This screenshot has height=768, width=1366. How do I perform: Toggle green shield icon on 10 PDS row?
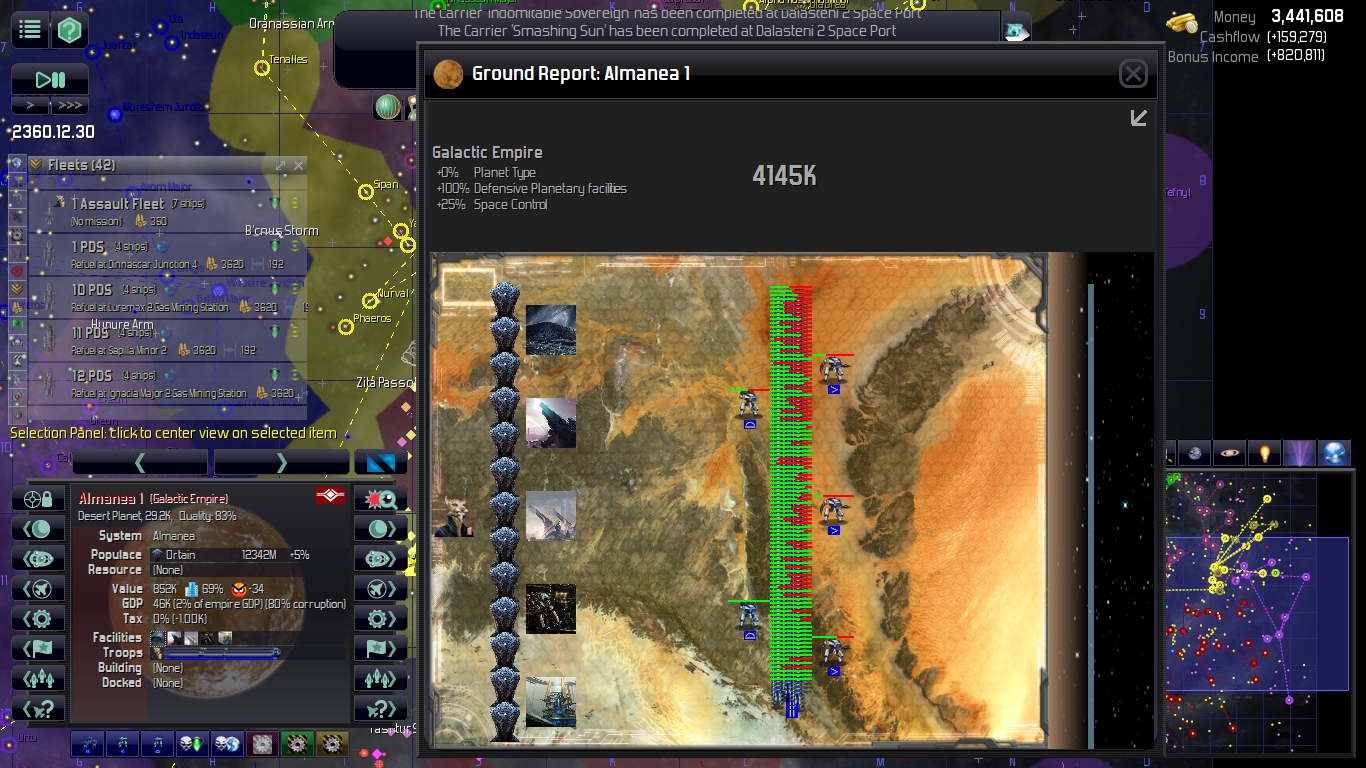pos(275,289)
